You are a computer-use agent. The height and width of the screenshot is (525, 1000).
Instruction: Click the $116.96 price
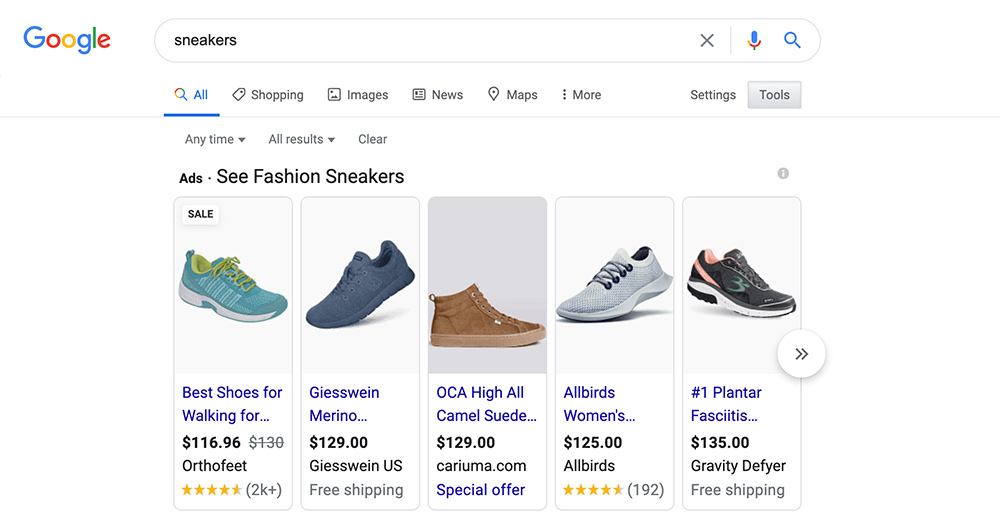[211, 443]
